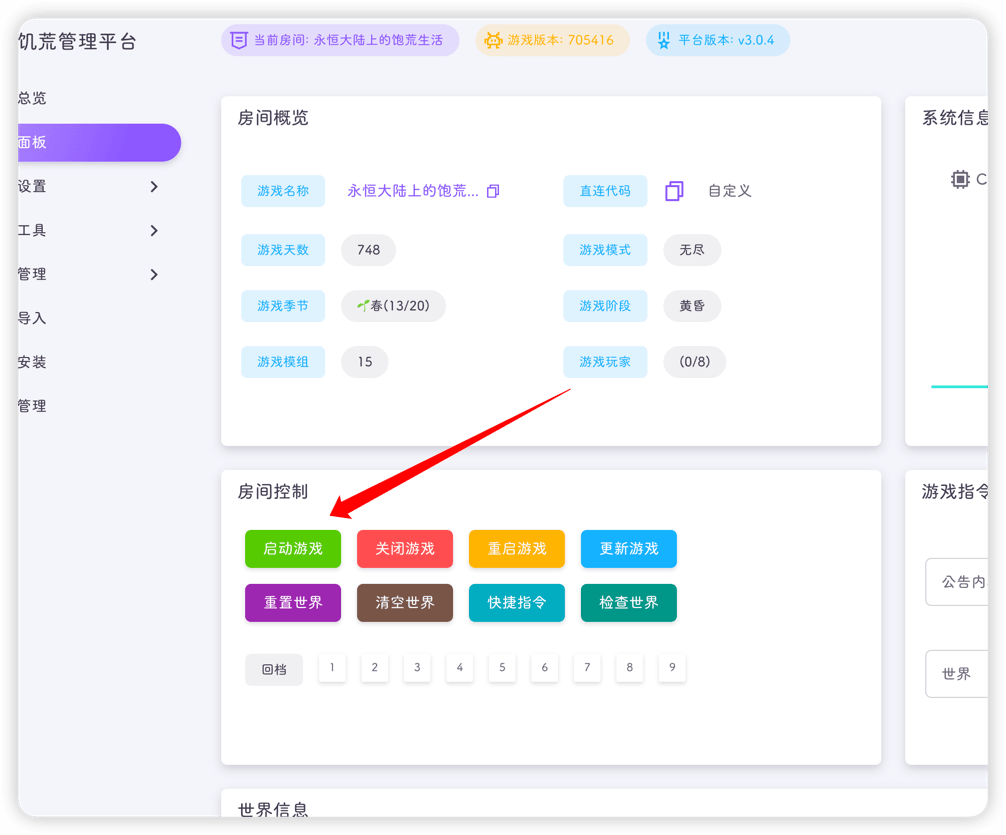Screen dimensions: 1006x835
Task: Click the seedling icon in the 游戏季节 spring value
Action: click(366, 306)
